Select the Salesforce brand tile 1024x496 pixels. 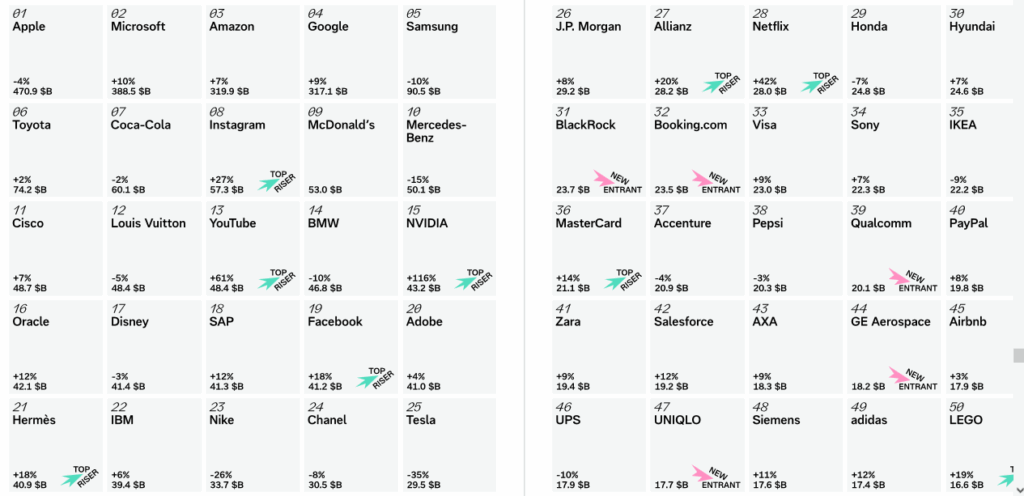(696, 346)
